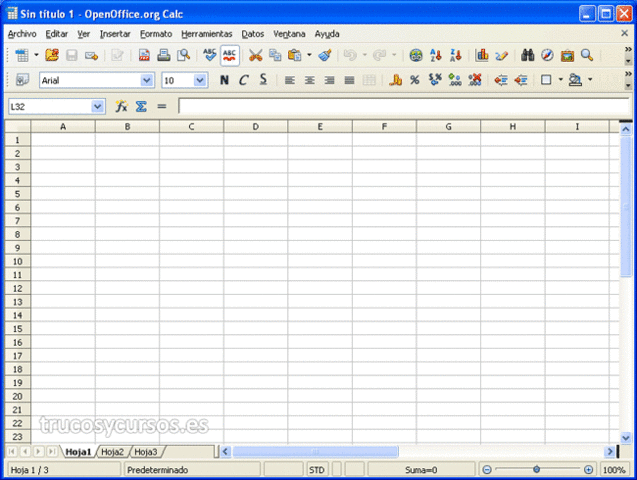Open Hyperlink globe icon
637x480 pixels.
[x=416, y=55]
